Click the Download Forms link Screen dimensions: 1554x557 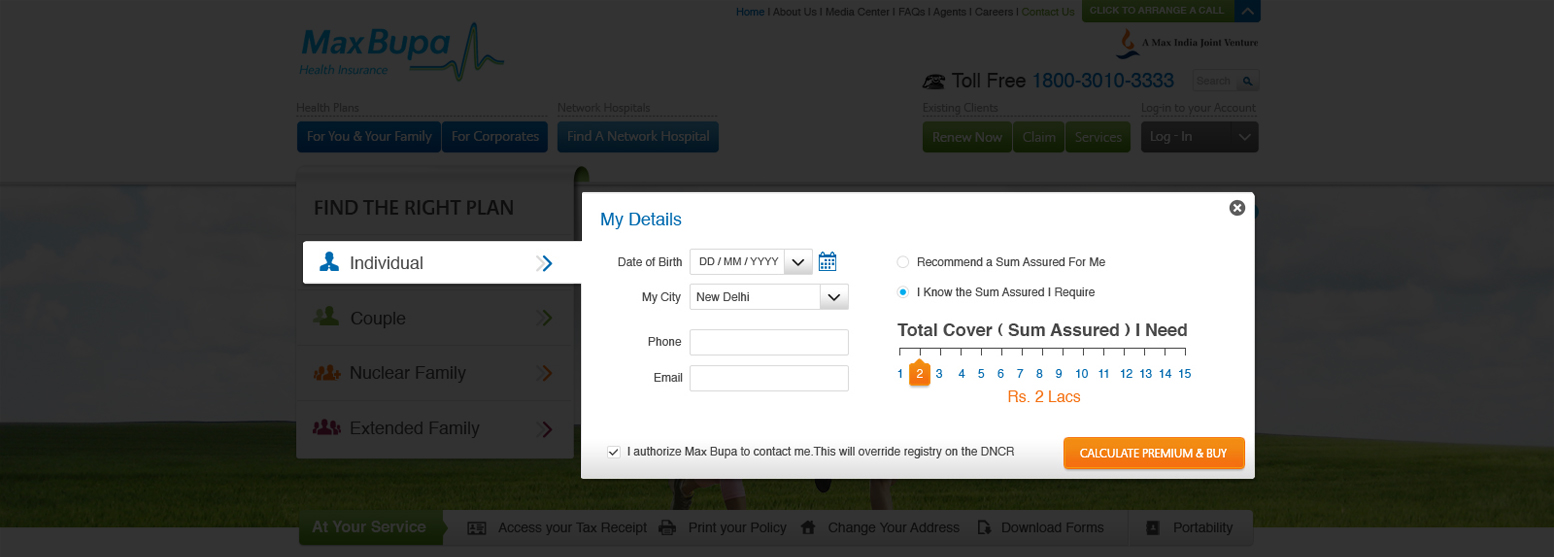pos(1052,528)
